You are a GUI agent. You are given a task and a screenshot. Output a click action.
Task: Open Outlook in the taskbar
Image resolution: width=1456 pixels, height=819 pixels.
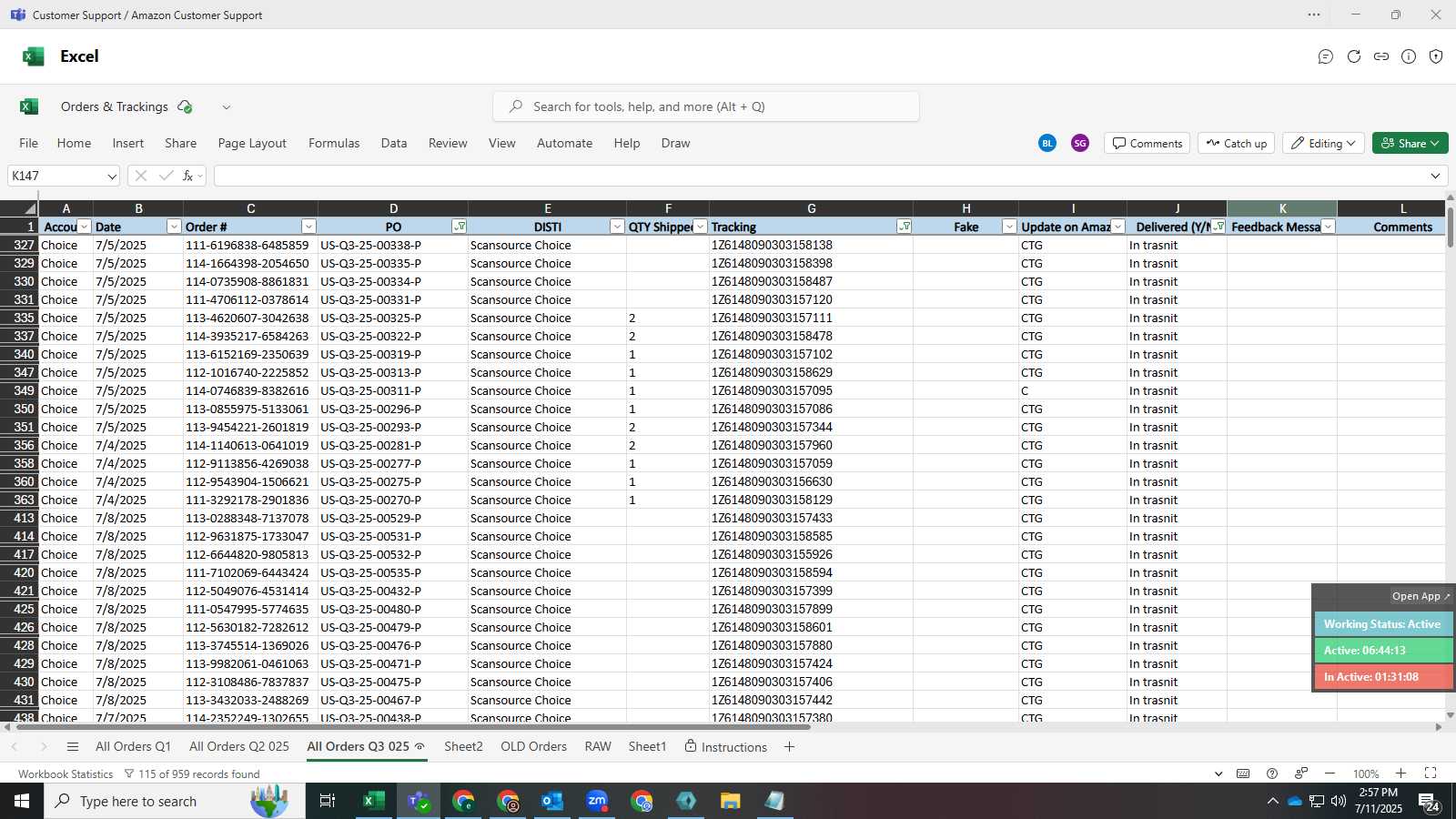tap(552, 801)
